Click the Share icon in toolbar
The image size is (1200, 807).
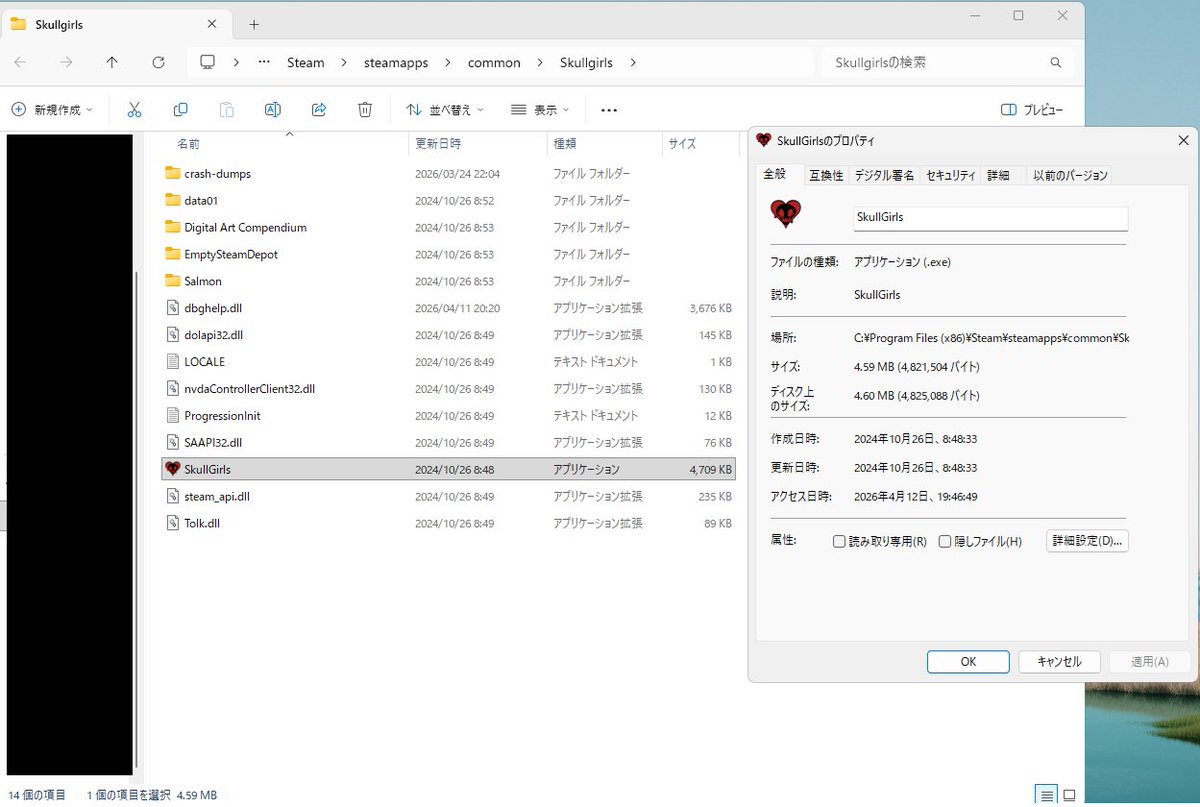tap(319, 110)
